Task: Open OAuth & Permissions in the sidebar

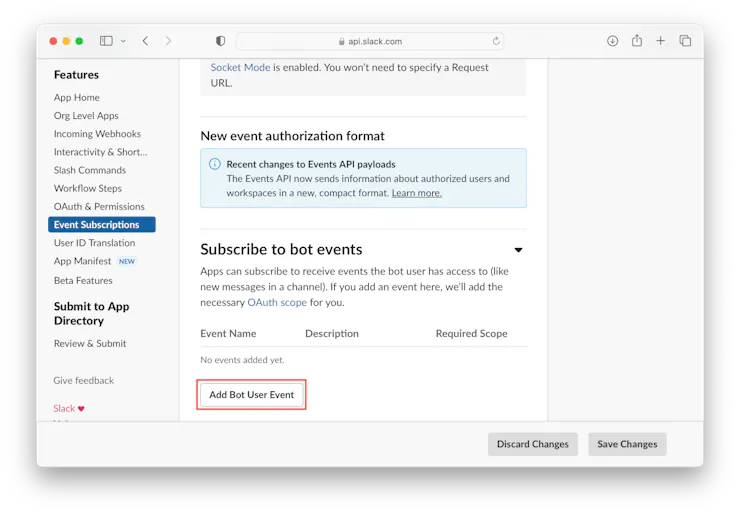Action: [99, 206]
